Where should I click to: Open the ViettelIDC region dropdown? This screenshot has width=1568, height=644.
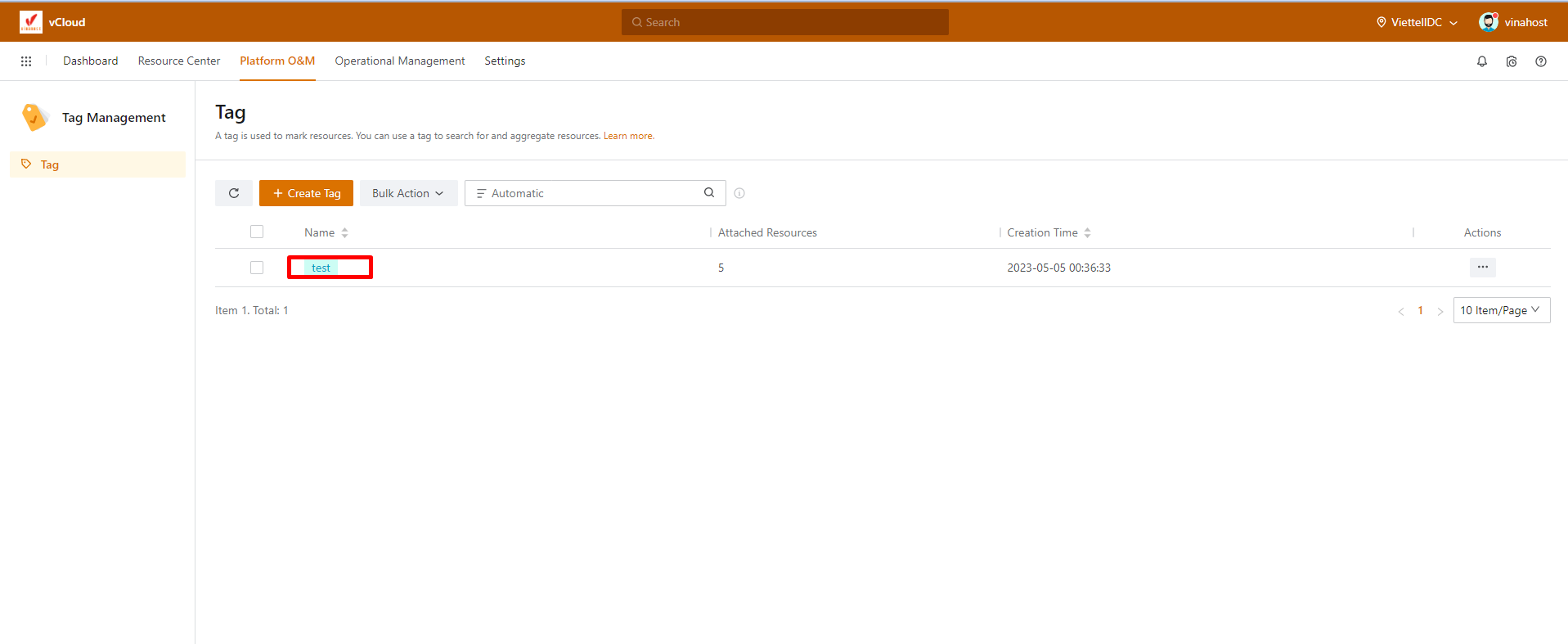tap(1417, 22)
